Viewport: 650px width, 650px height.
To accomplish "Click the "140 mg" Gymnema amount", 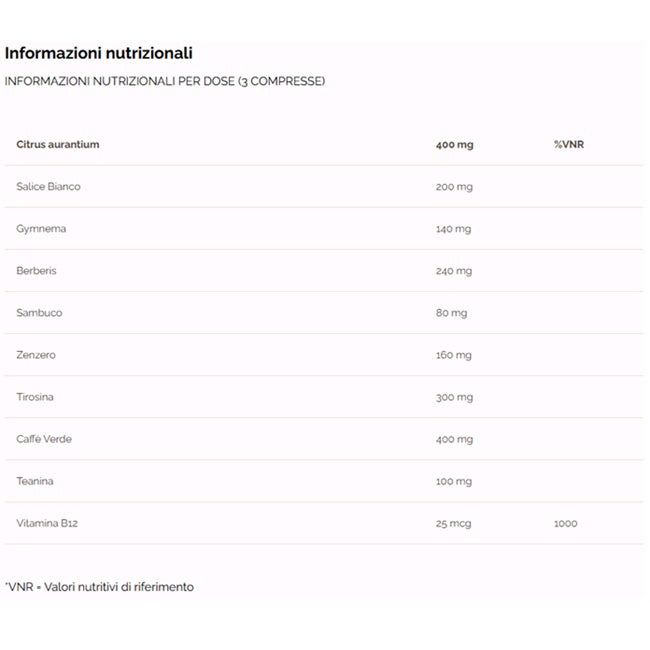I will pos(453,229).
